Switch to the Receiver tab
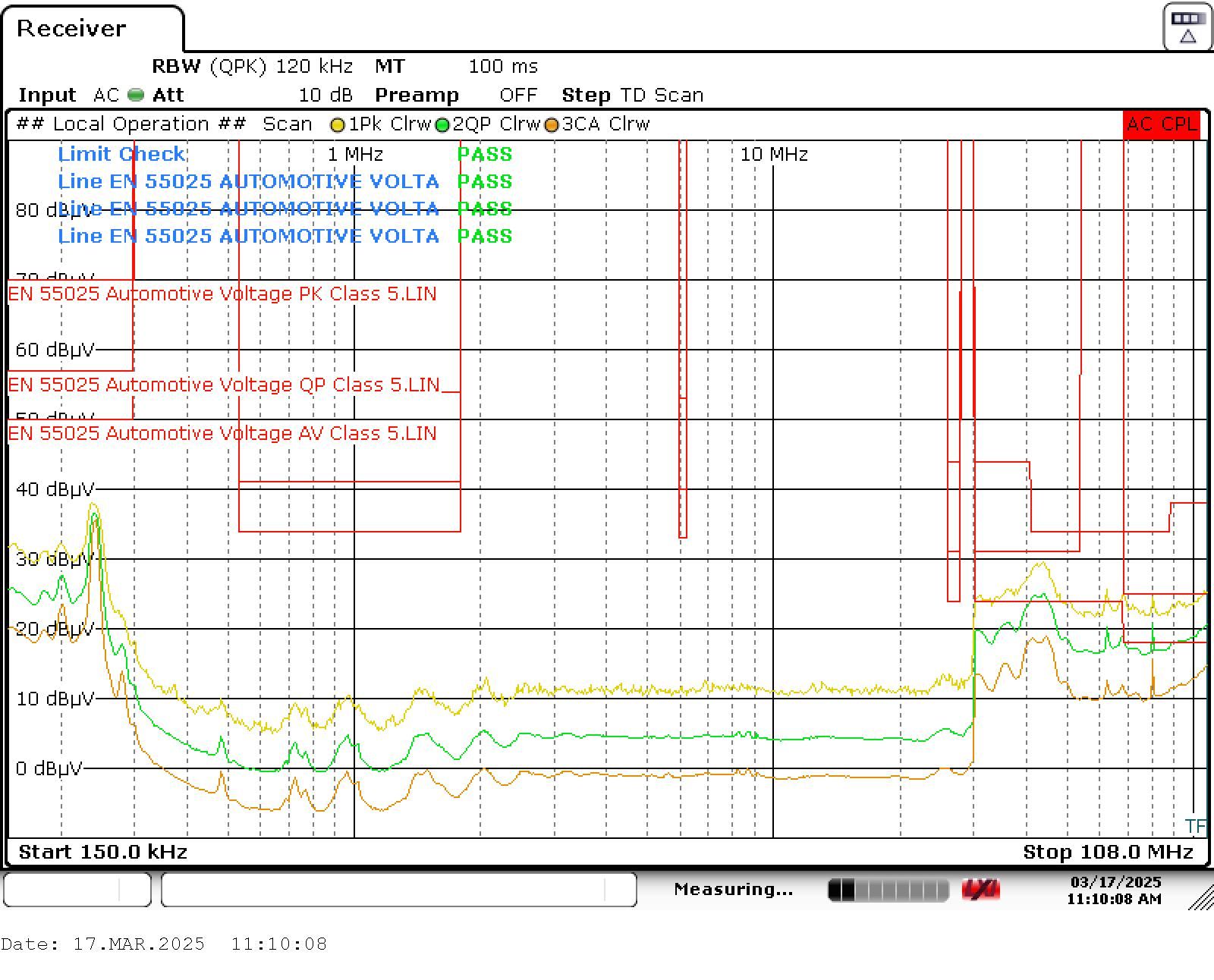1214x980 pixels. 71,28
